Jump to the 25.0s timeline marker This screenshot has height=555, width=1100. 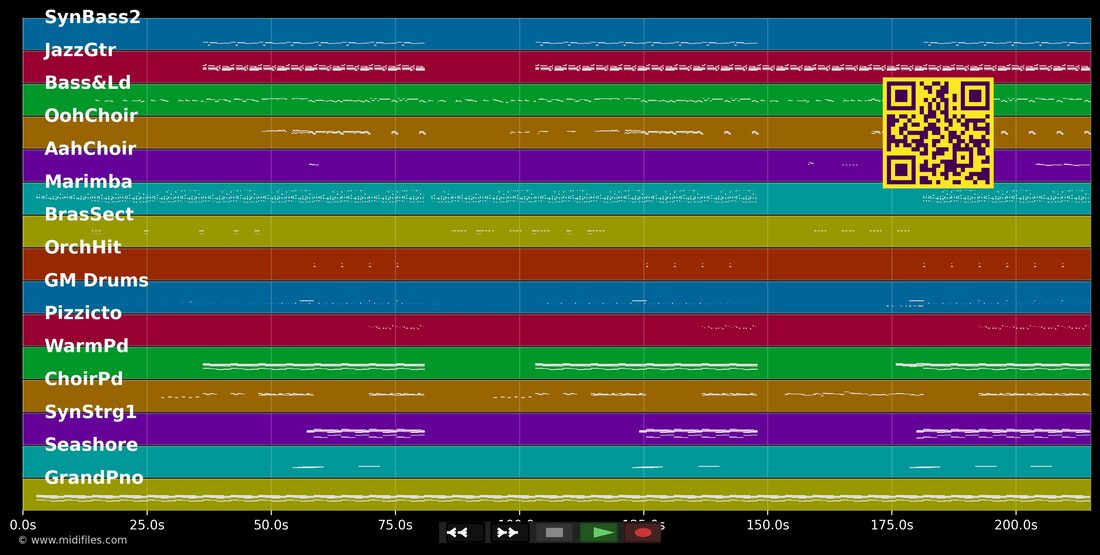pyautogui.click(x=147, y=525)
